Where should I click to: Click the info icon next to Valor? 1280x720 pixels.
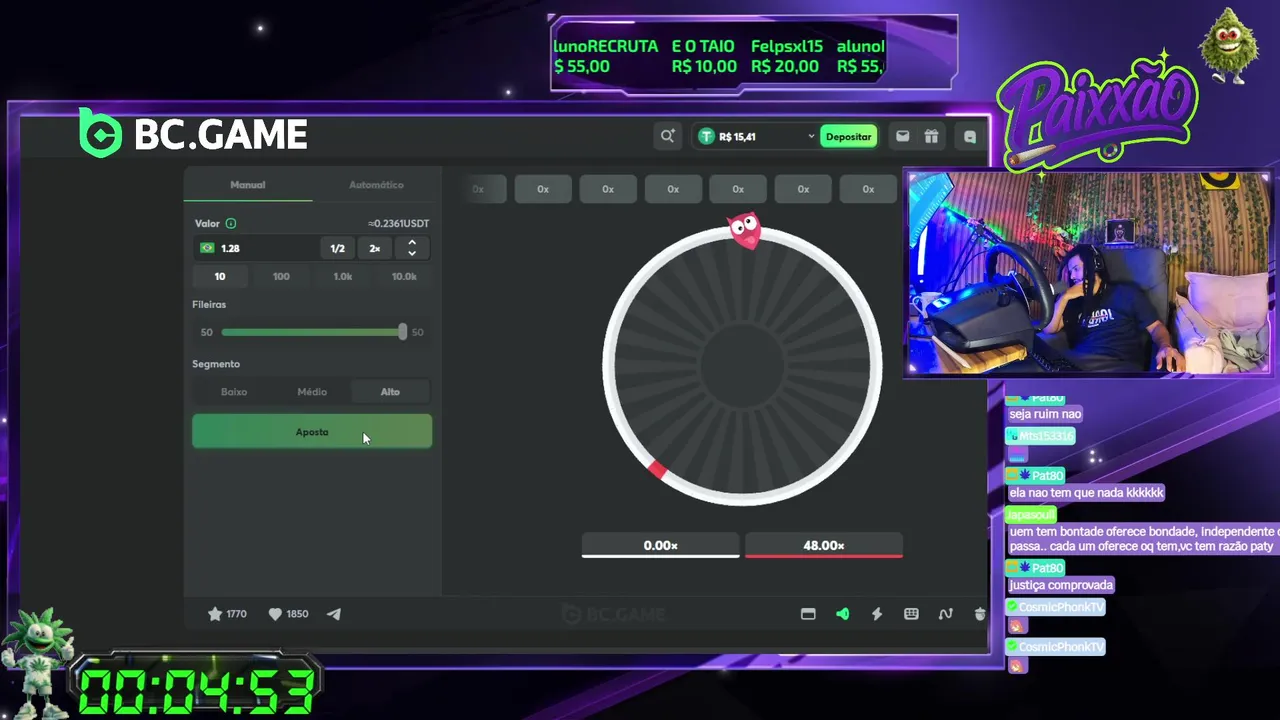click(x=231, y=223)
